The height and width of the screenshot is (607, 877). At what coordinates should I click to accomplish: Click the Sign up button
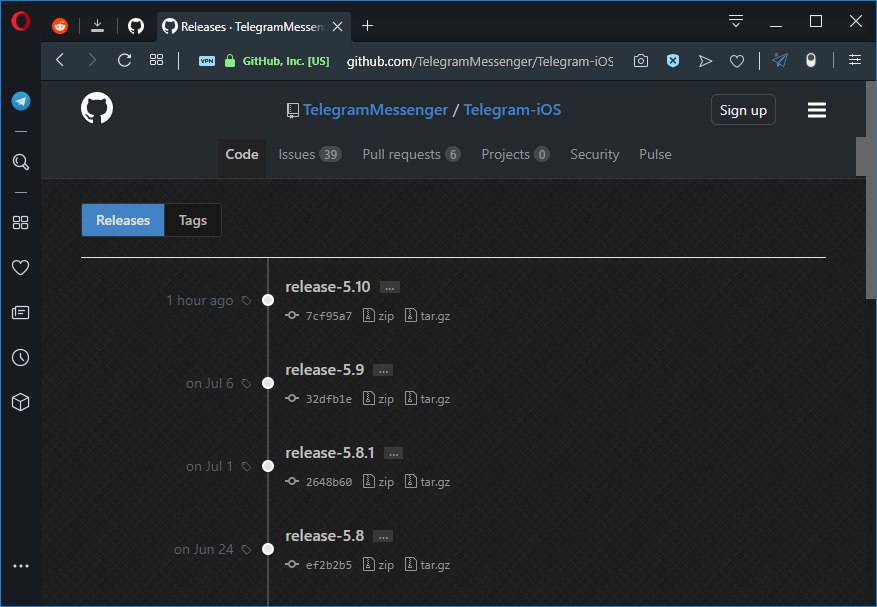click(743, 110)
